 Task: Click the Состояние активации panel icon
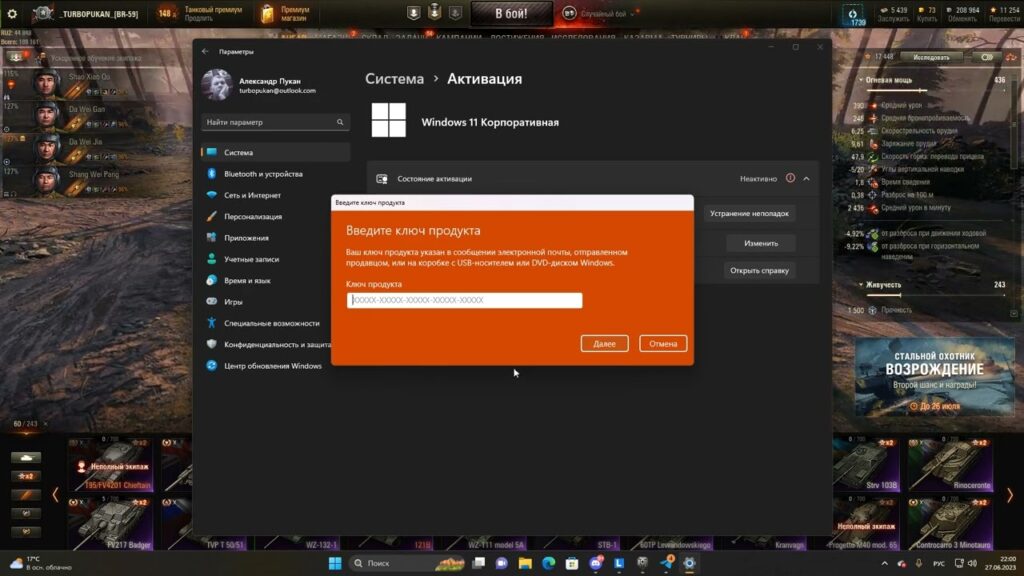tap(380, 179)
